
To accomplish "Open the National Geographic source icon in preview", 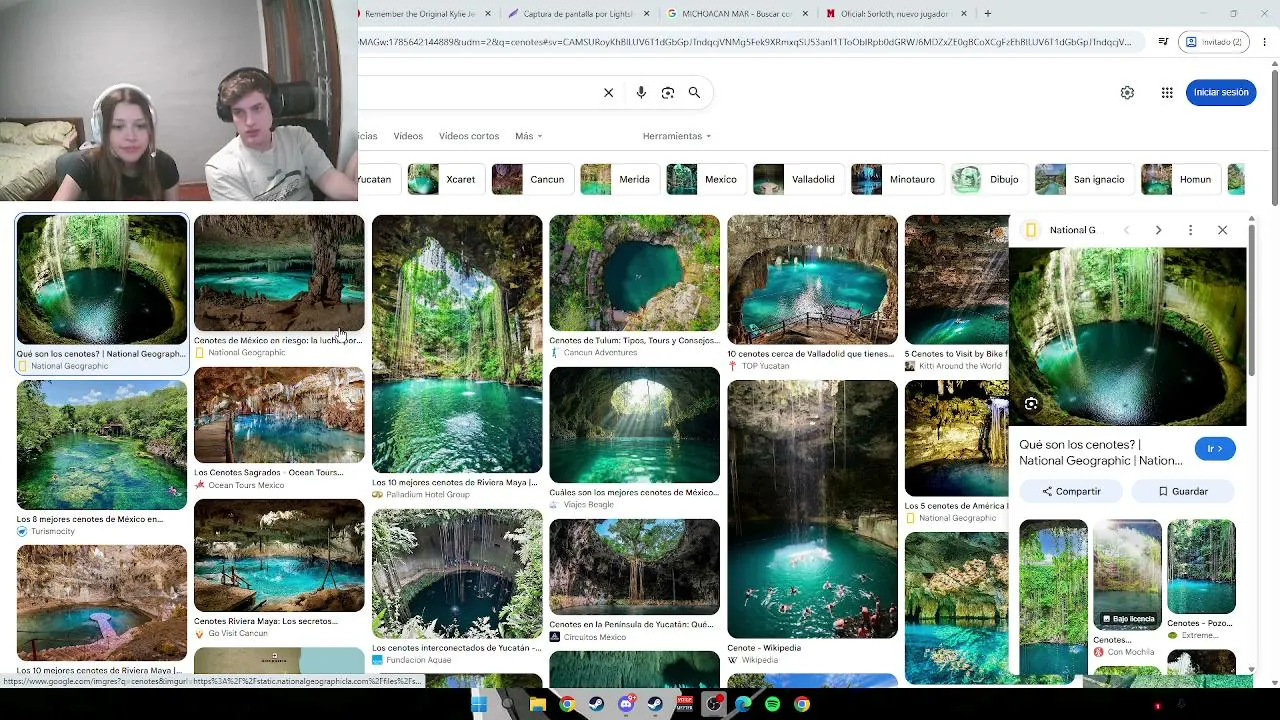I will tap(1031, 230).
